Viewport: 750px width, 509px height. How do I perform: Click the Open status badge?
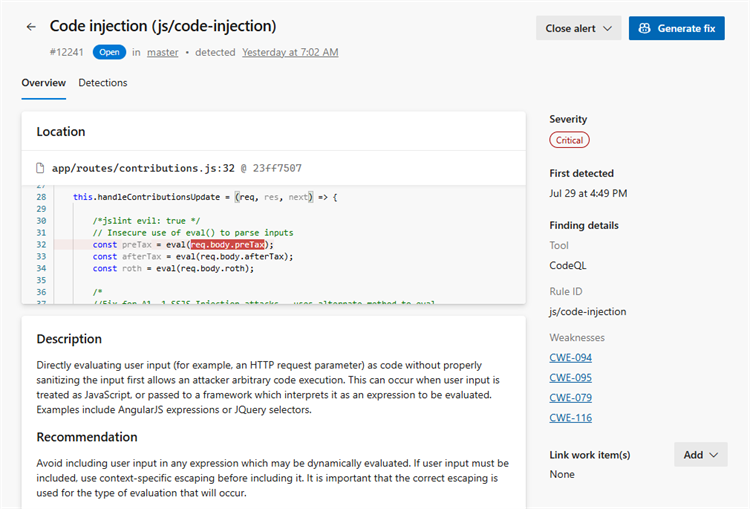coord(109,52)
